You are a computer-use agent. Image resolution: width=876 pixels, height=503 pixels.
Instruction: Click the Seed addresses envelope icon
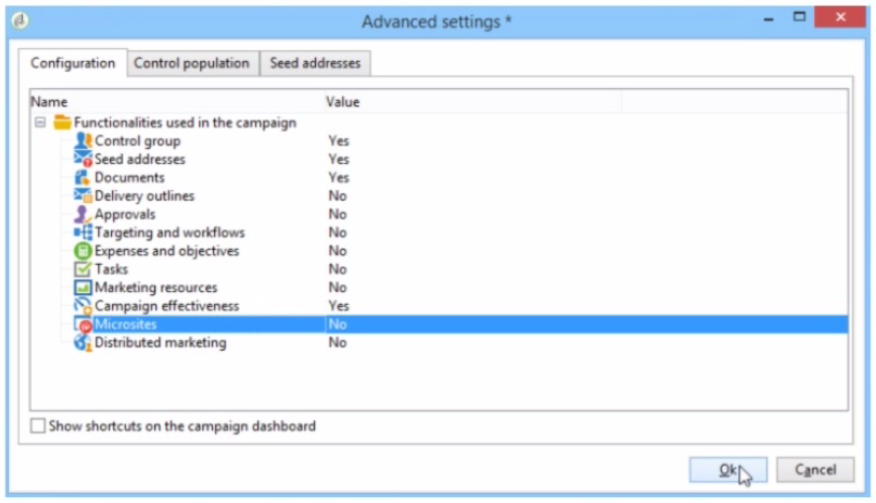tap(83, 159)
